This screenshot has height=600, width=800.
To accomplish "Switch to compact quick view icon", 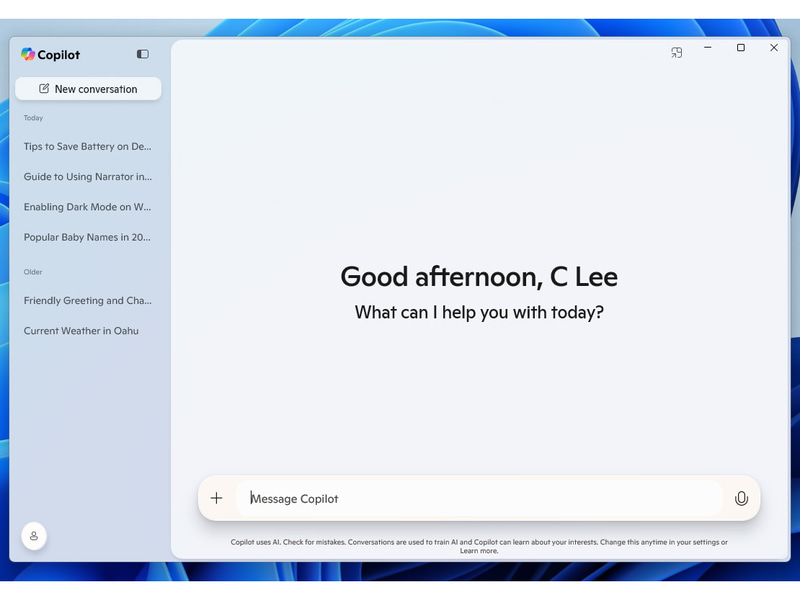I will click(677, 53).
